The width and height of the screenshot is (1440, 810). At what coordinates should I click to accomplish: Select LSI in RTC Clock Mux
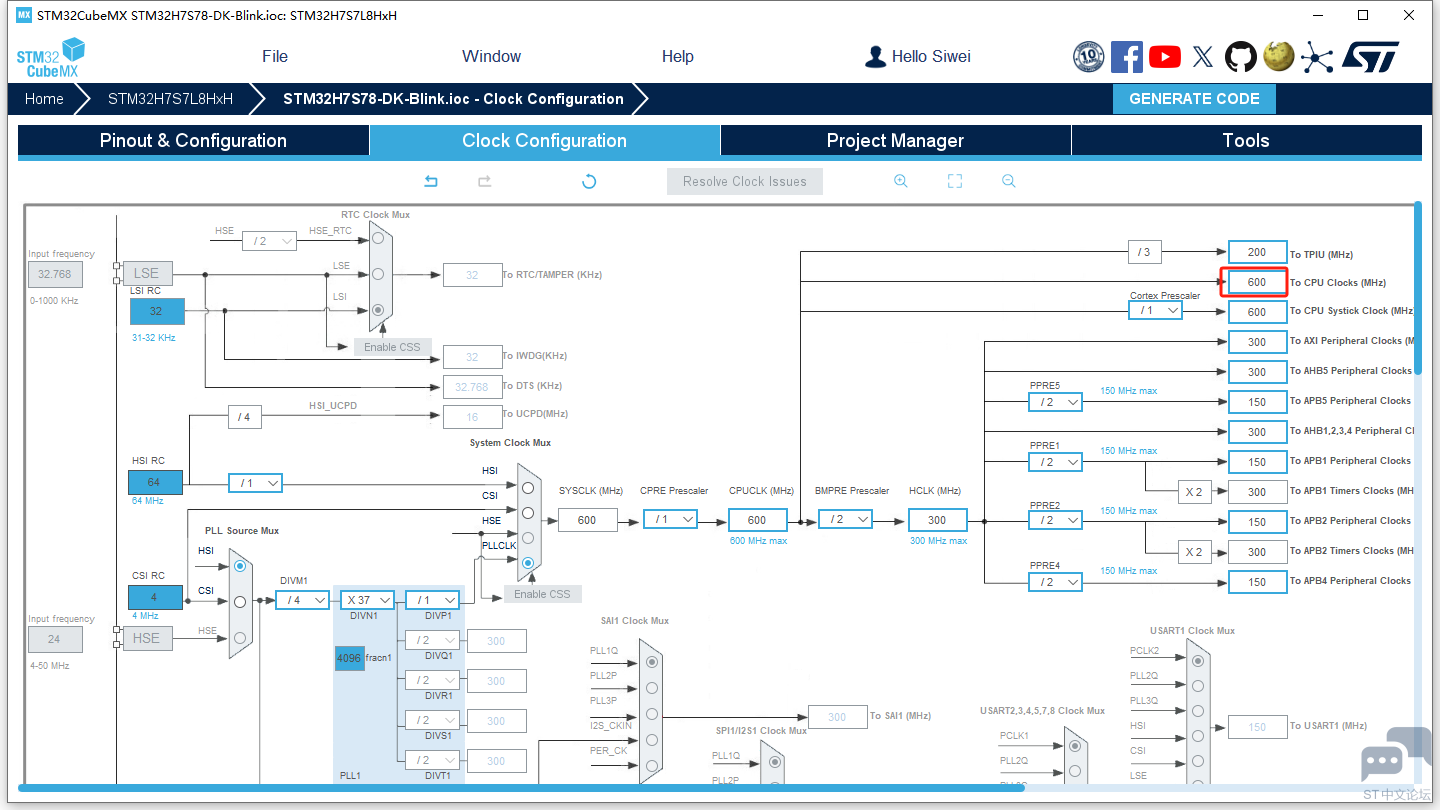pyautogui.click(x=378, y=310)
